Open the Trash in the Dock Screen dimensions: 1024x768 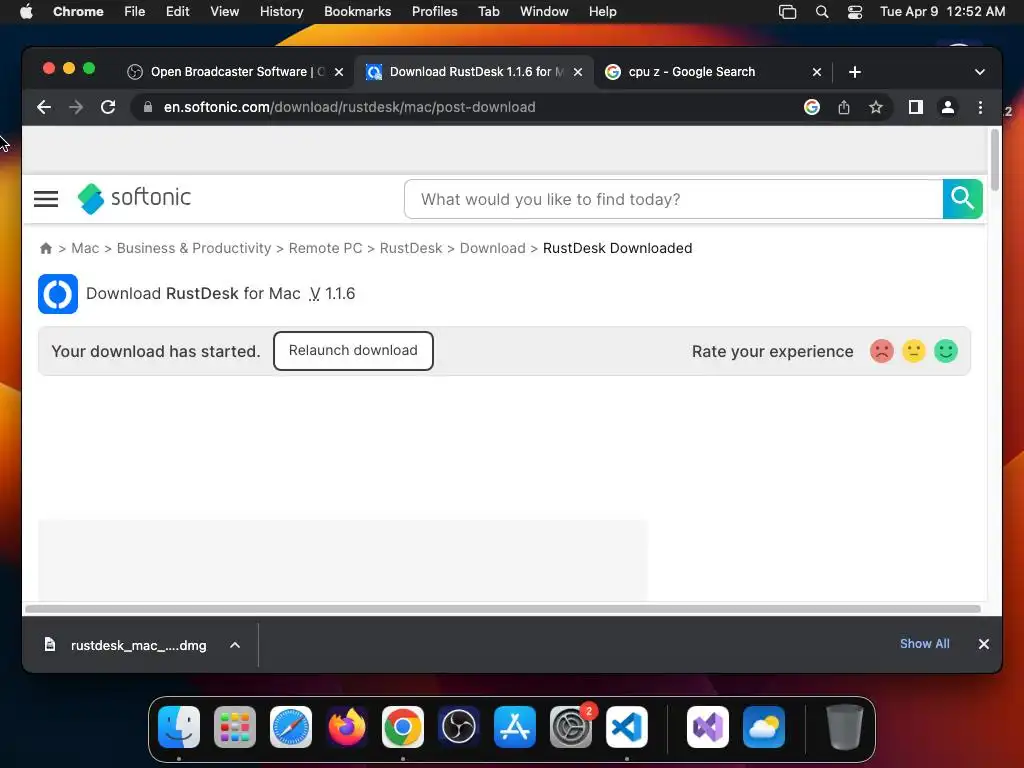845,727
